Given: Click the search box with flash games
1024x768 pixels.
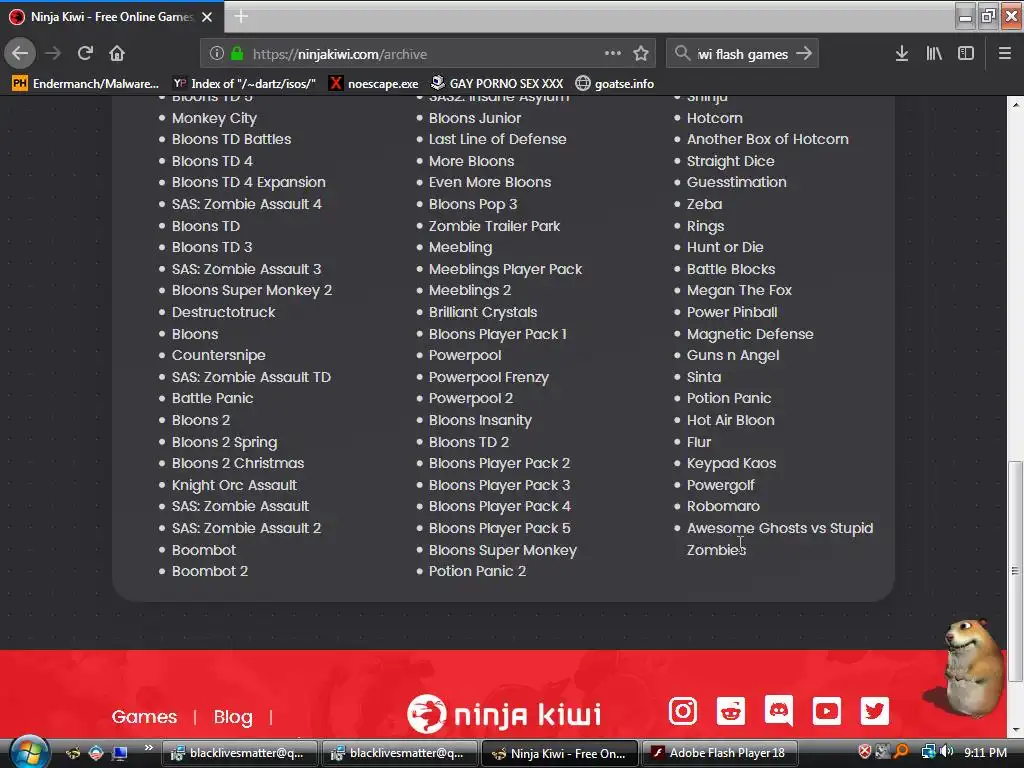Looking at the screenshot, I should 743,54.
